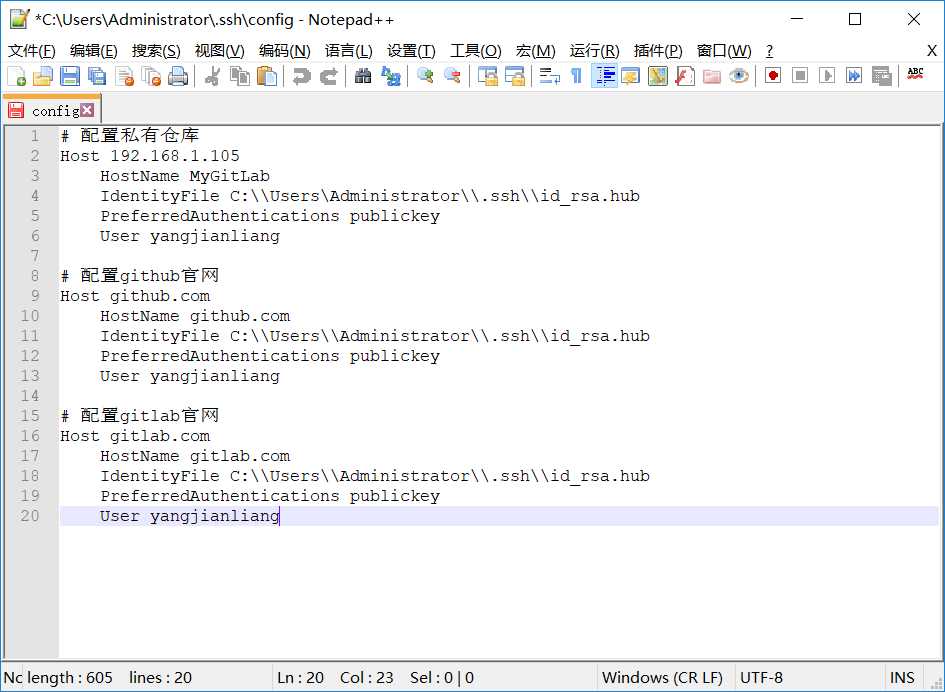Close document X at menu bar right
The width and height of the screenshot is (945, 692).
pos(932,51)
